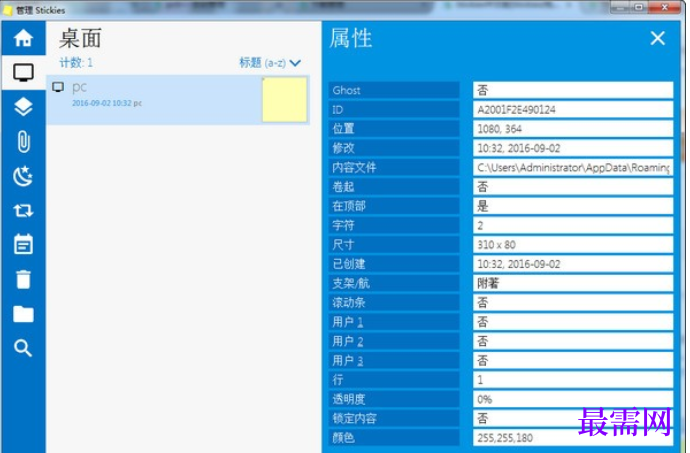Open the trash bin section

coord(23,279)
